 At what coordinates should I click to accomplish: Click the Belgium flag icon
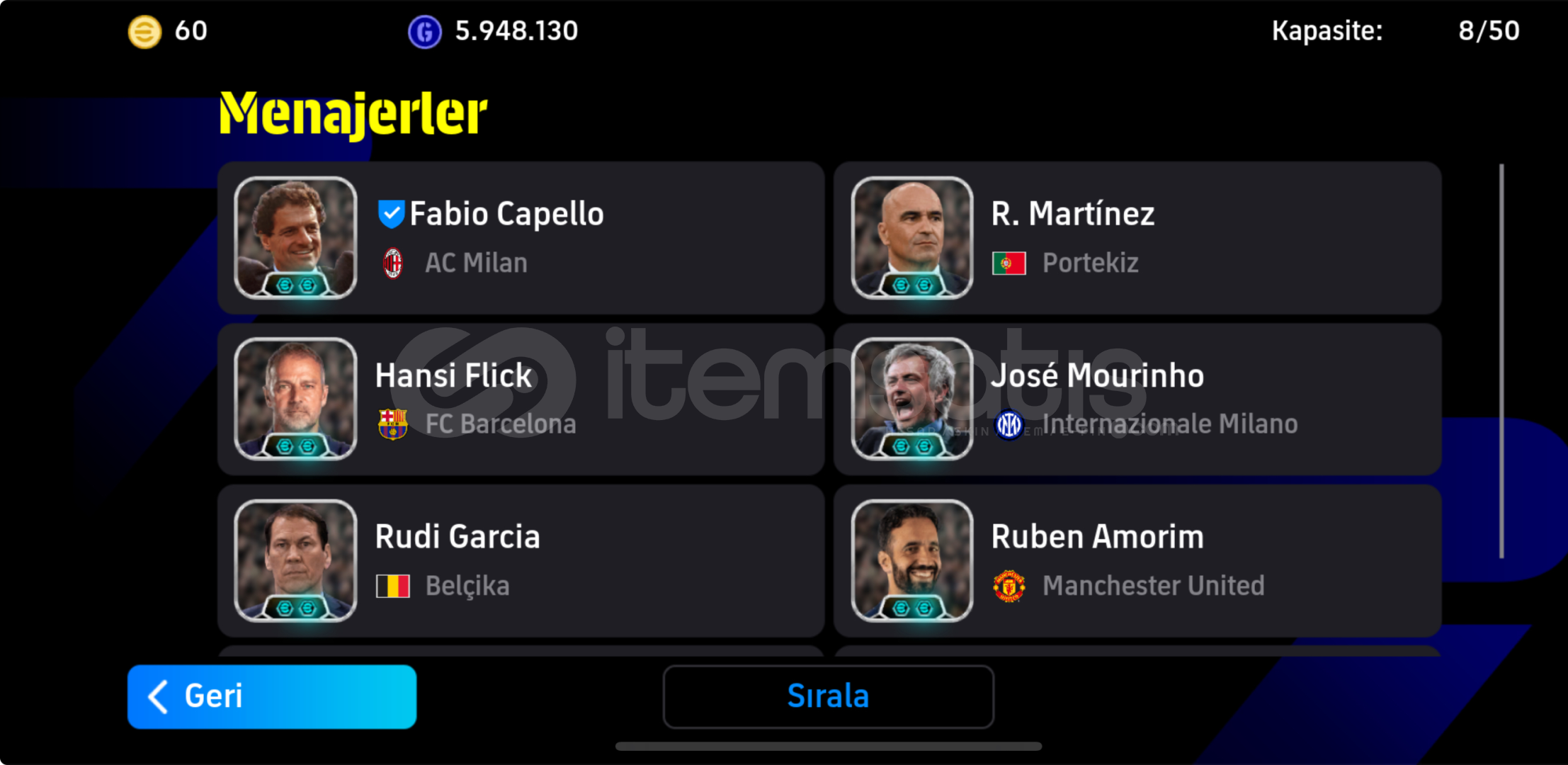[393, 586]
